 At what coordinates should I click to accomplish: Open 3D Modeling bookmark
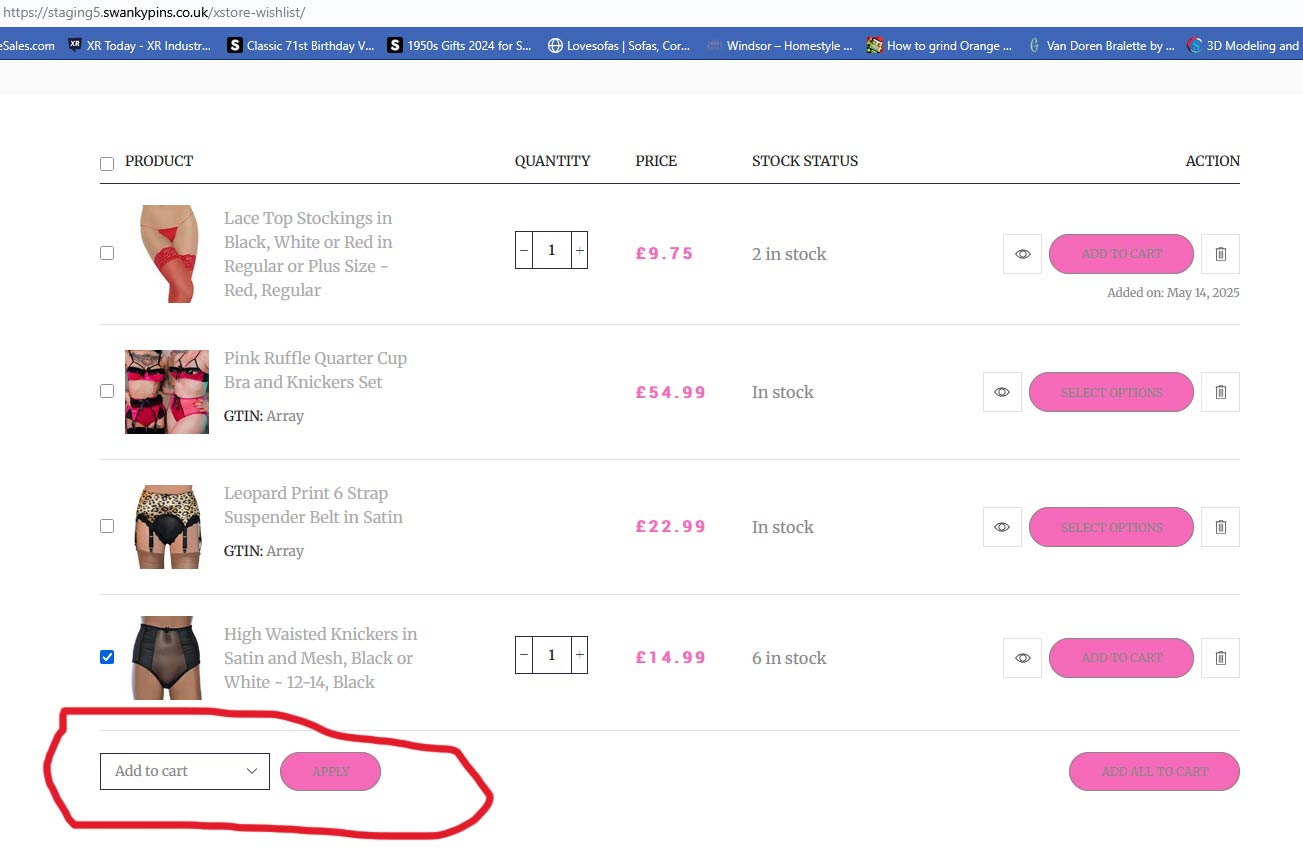click(x=1244, y=45)
